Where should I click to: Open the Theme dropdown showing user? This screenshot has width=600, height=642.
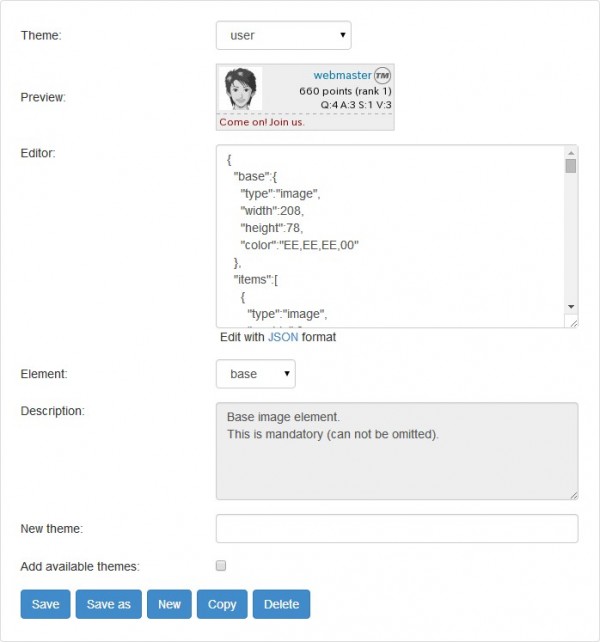coord(283,35)
